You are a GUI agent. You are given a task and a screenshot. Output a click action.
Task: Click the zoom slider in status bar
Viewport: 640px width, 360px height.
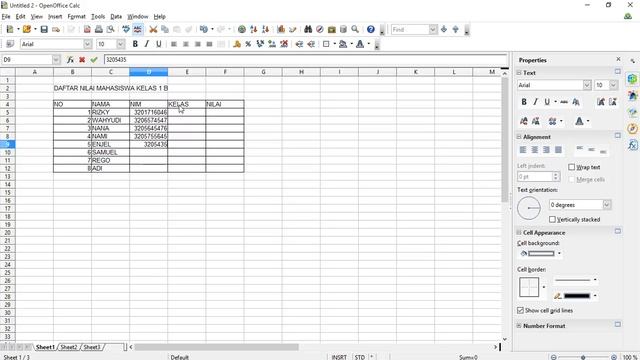(583, 357)
